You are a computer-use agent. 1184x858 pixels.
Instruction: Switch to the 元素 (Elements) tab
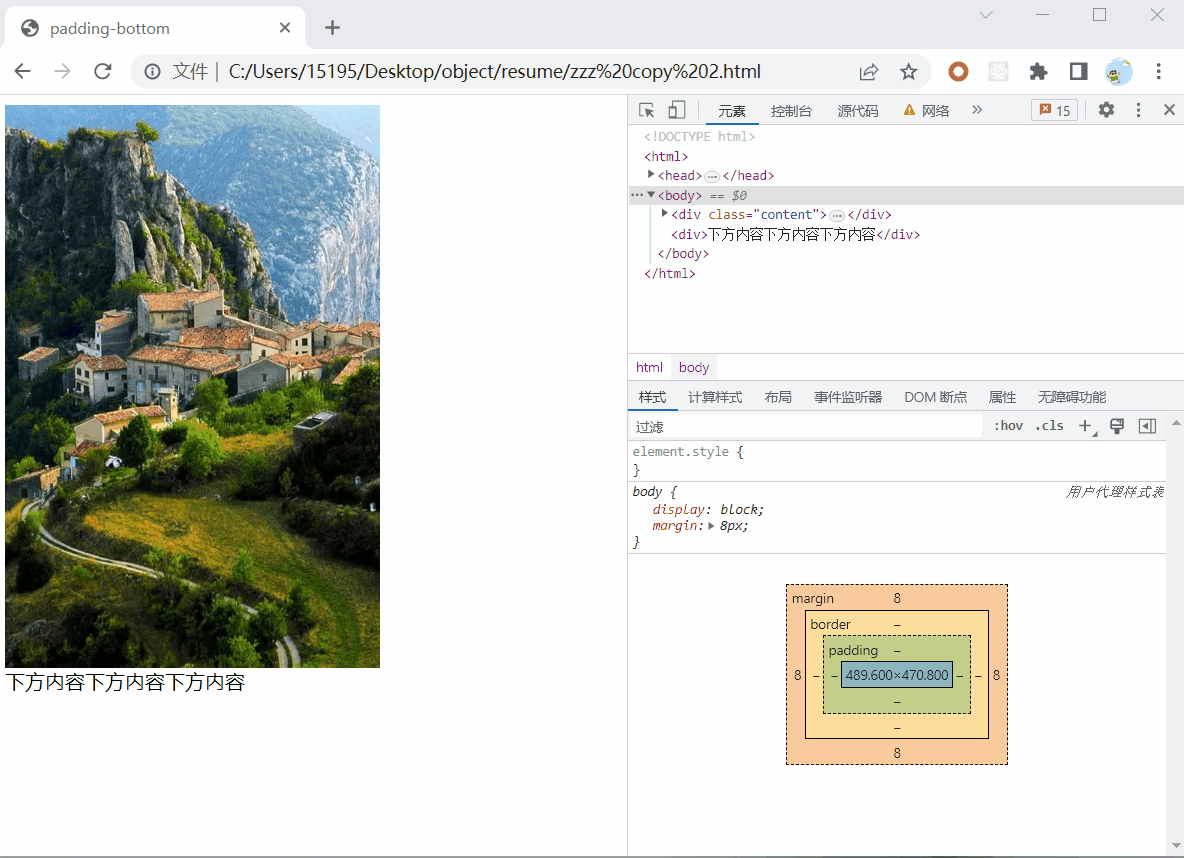pos(731,111)
